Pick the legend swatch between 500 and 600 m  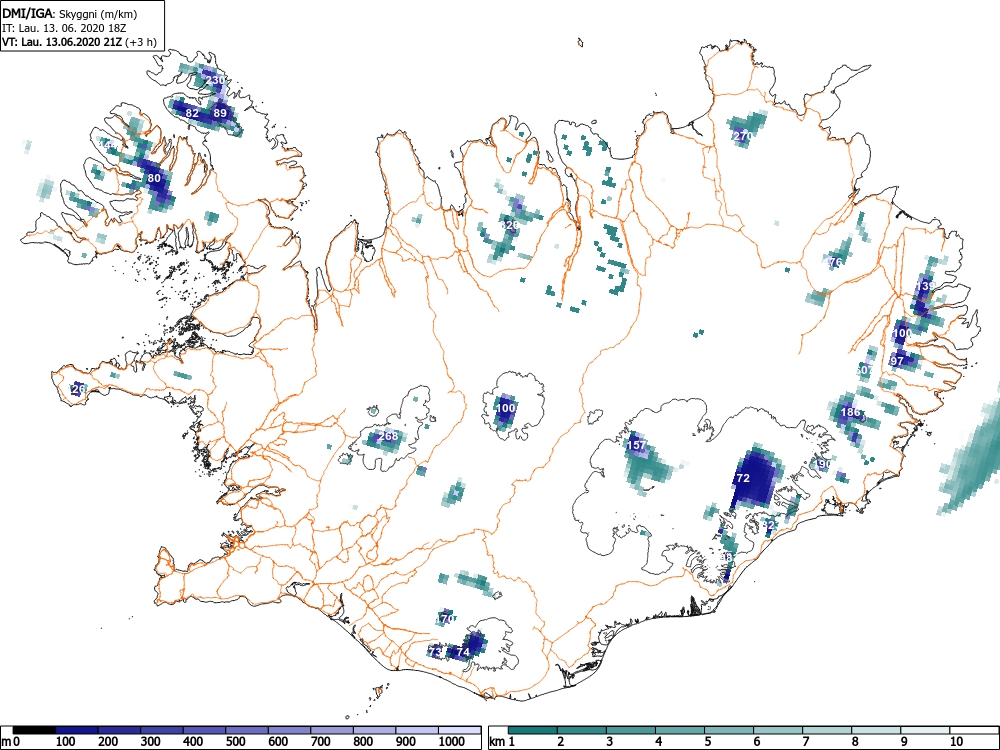pyautogui.click(x=247, y=730)
